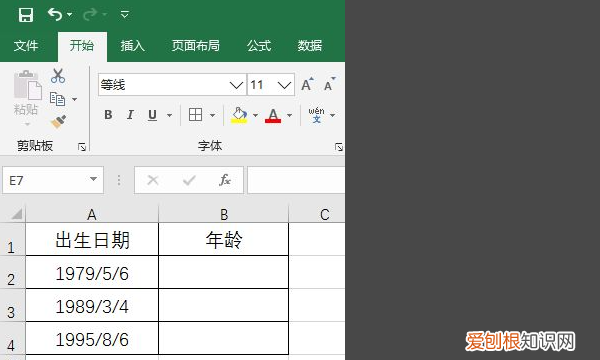Select row 2 header

(x=12, y=272)
